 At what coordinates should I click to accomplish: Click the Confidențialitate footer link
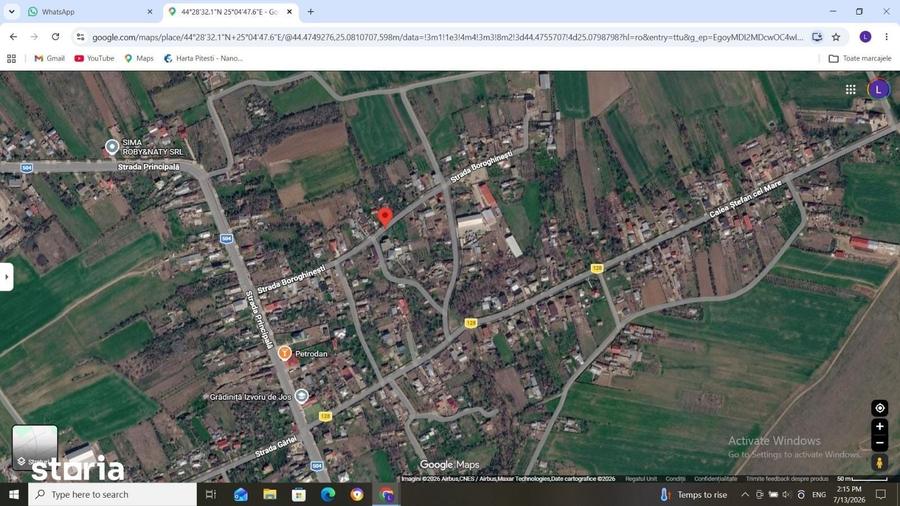[x=715, y=478]
